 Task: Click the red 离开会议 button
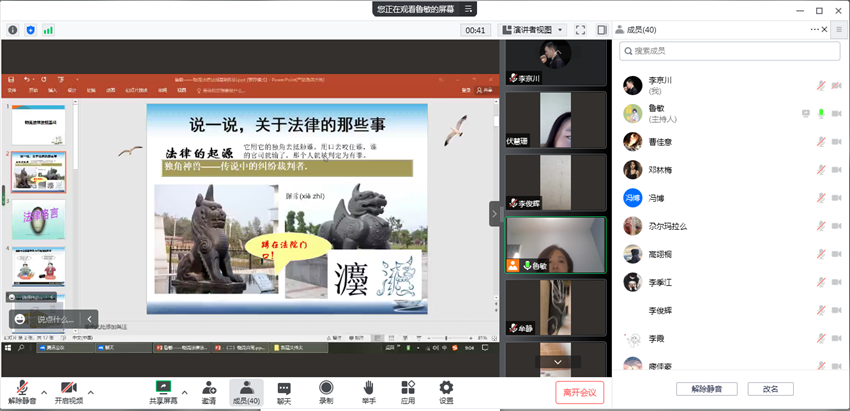pyautogui.click(x=579, y=392)
